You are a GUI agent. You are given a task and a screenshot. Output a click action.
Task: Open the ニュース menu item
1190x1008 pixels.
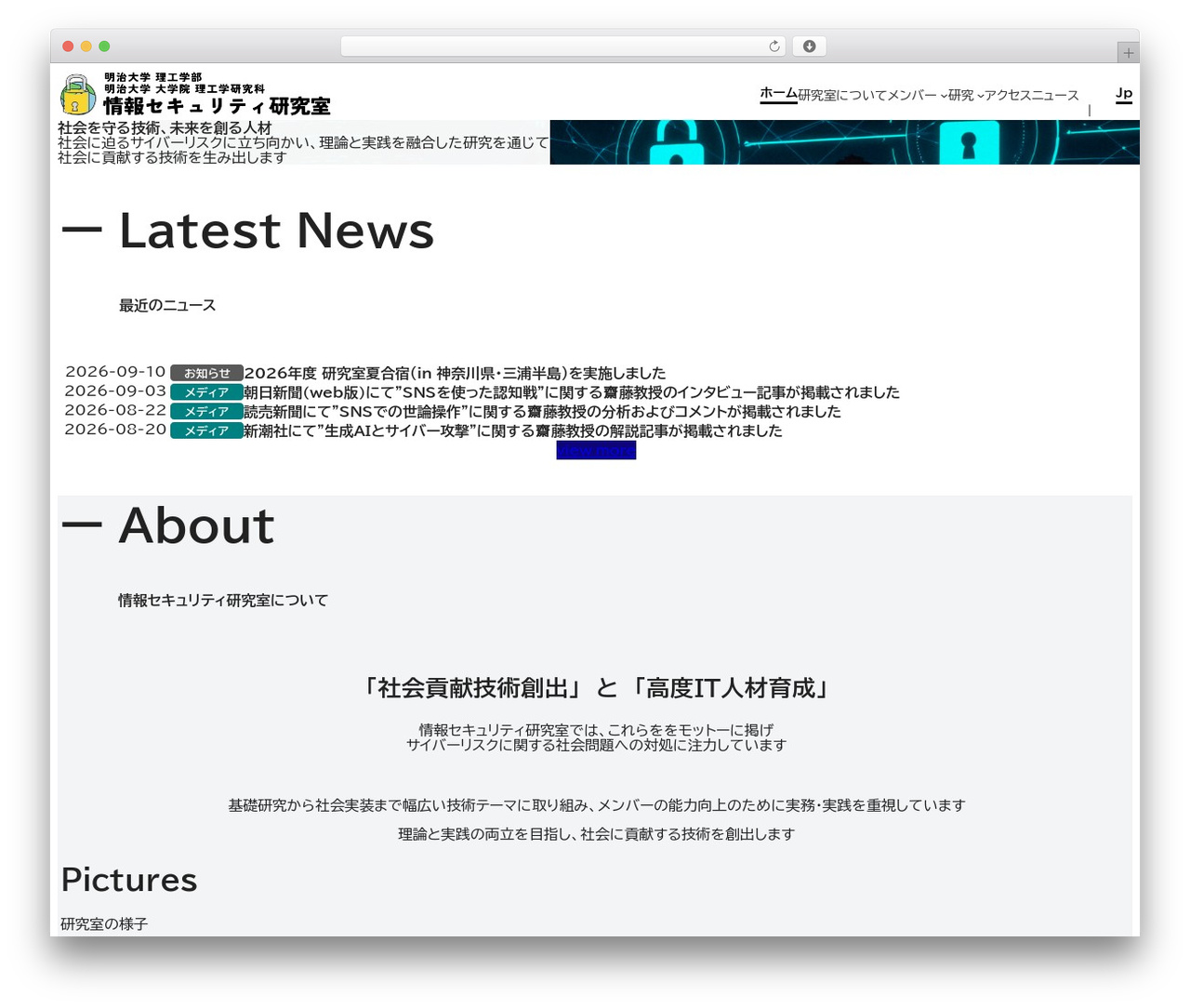point(1055,95)
